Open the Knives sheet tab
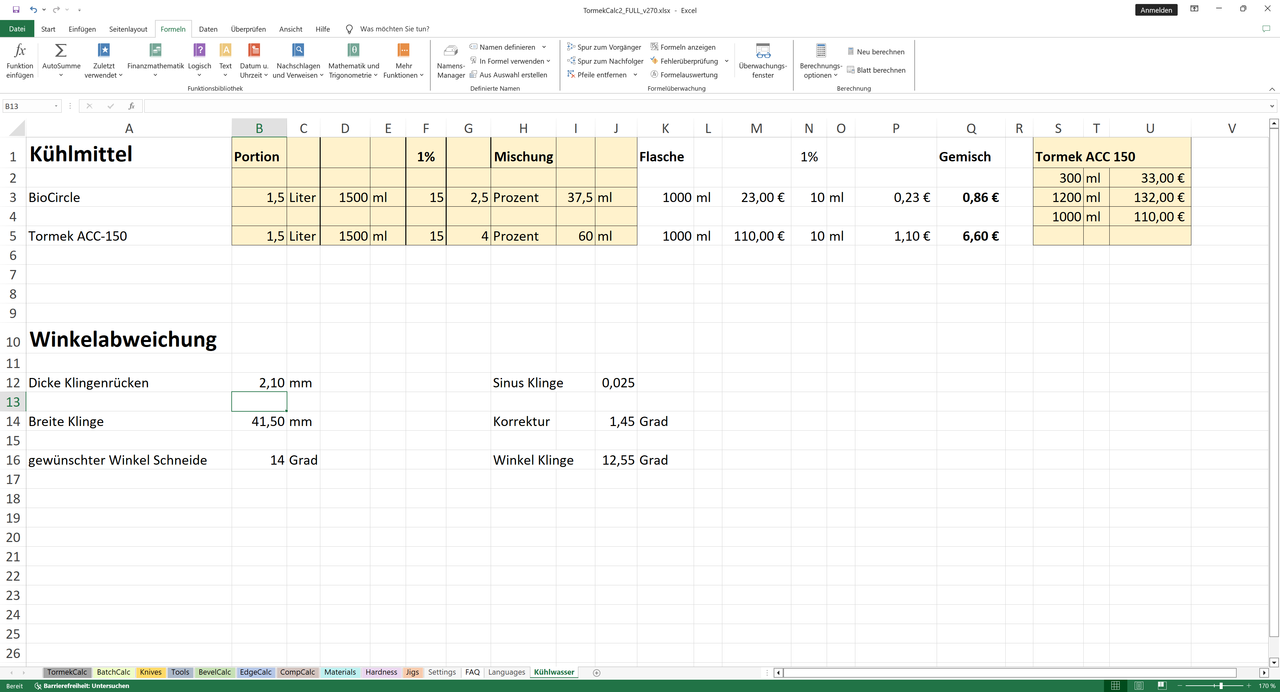 [x=151, y=672]
